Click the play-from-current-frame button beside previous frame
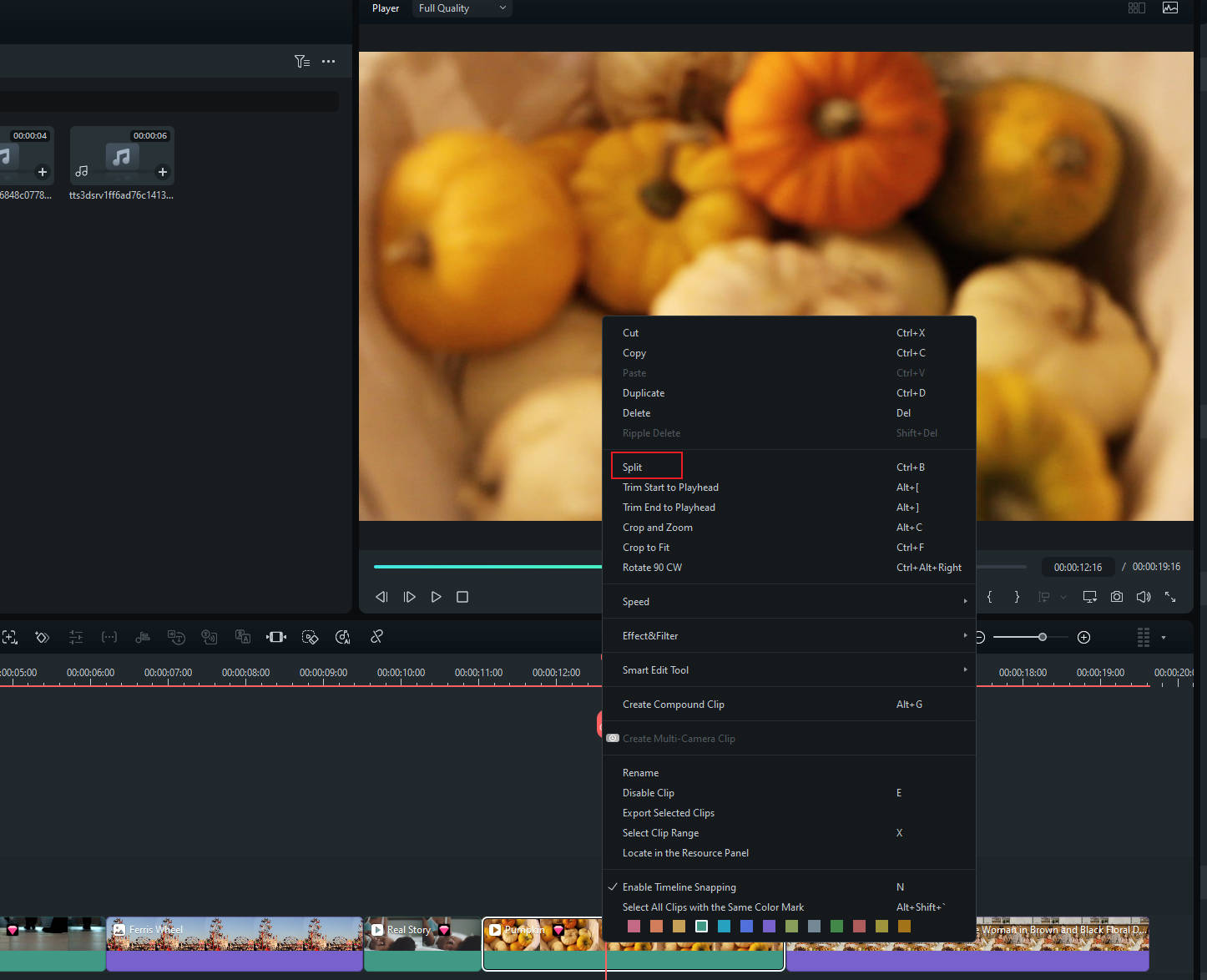1207x980 pixels. point(409,597)
